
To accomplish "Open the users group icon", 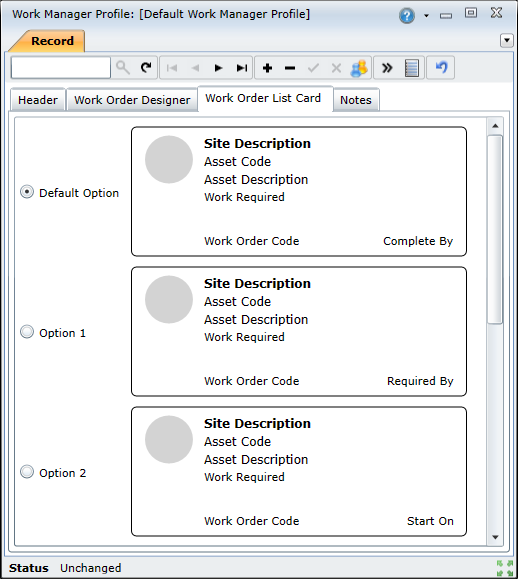I will tap(359, 68).
